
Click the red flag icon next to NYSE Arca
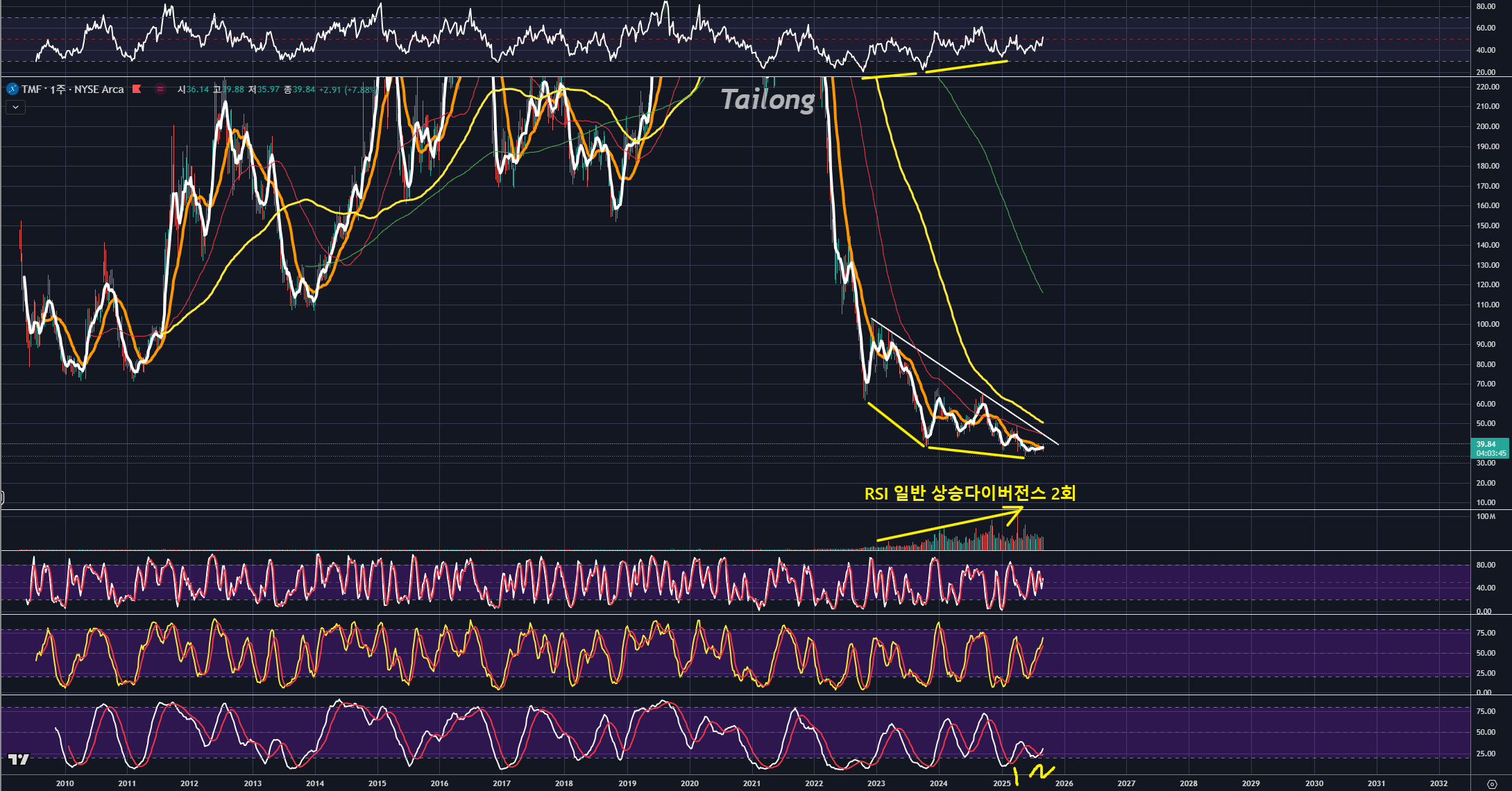(137, 89)
